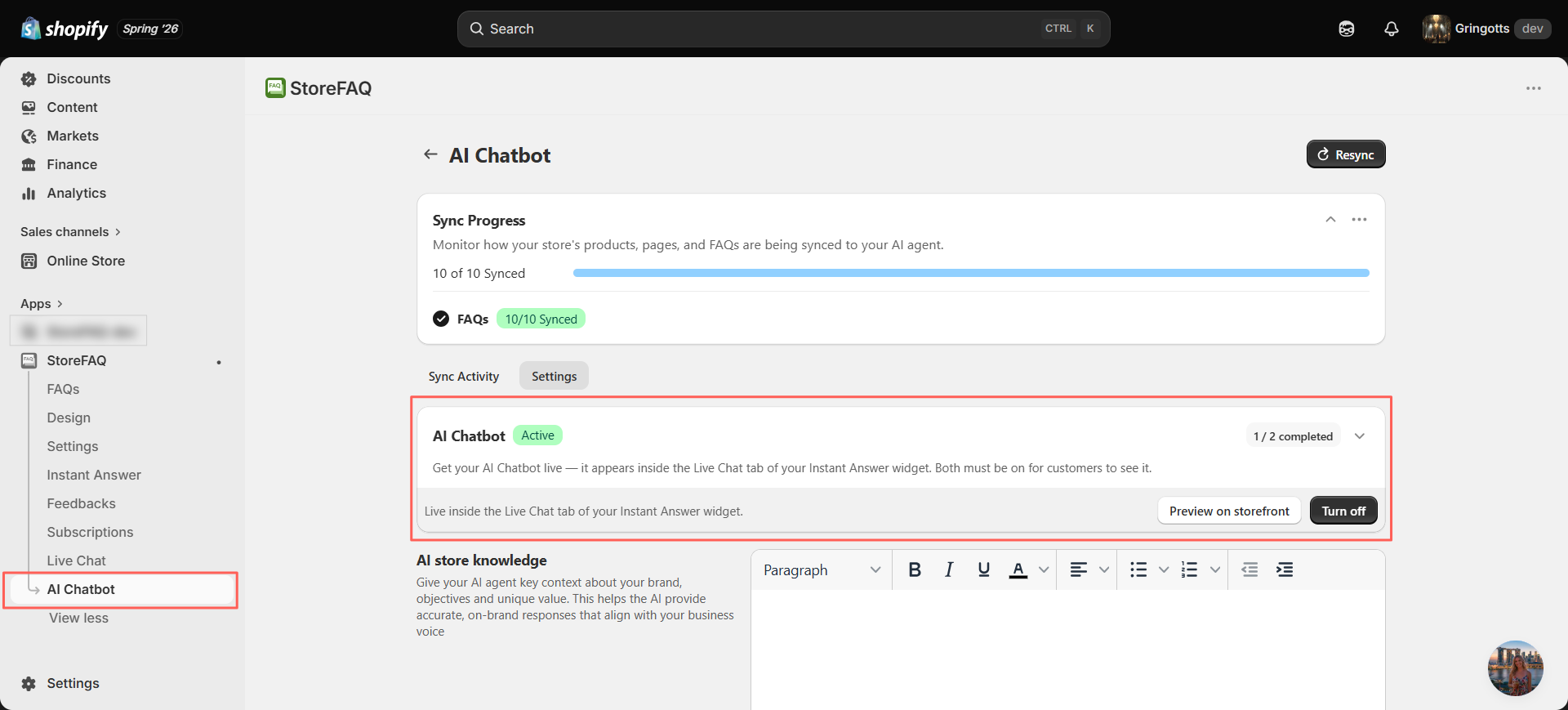
Task: Toggle underline formatting
Action: pos(983,569)
